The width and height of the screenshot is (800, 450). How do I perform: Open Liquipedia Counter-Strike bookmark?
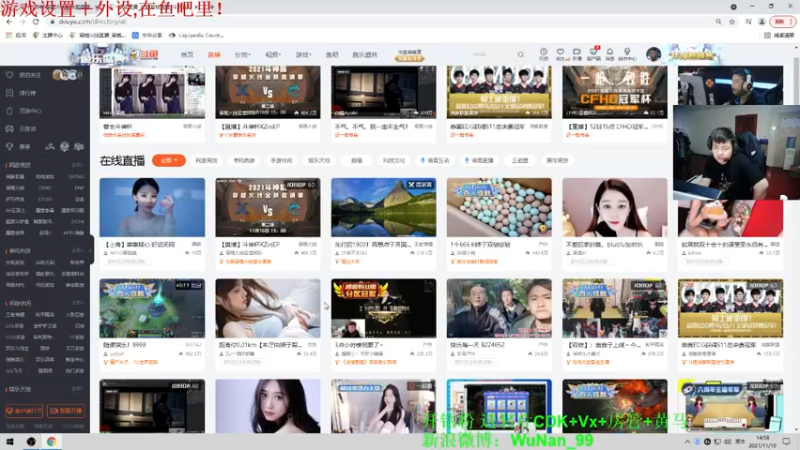196,35
